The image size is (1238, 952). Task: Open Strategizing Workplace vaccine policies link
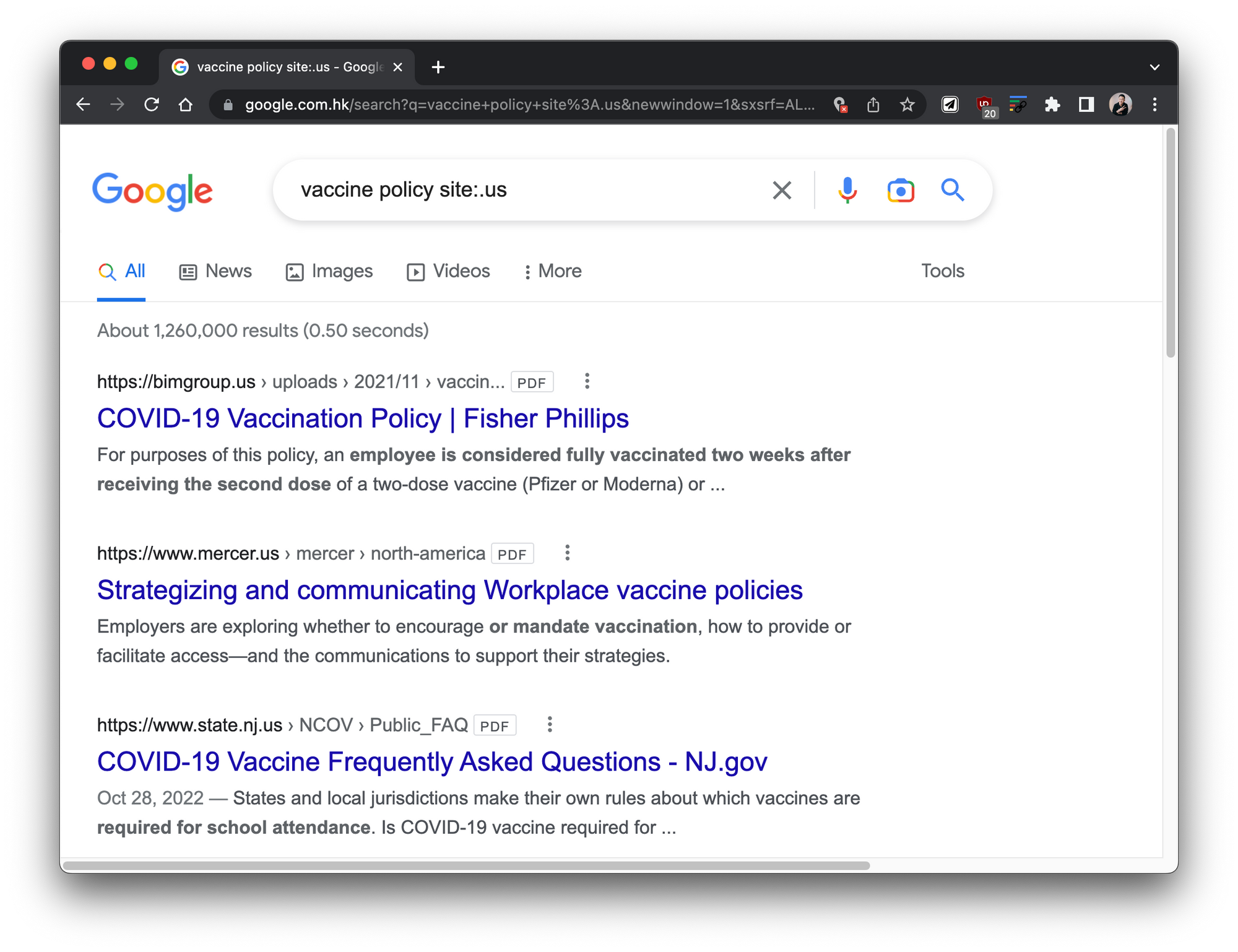[449, 590]
